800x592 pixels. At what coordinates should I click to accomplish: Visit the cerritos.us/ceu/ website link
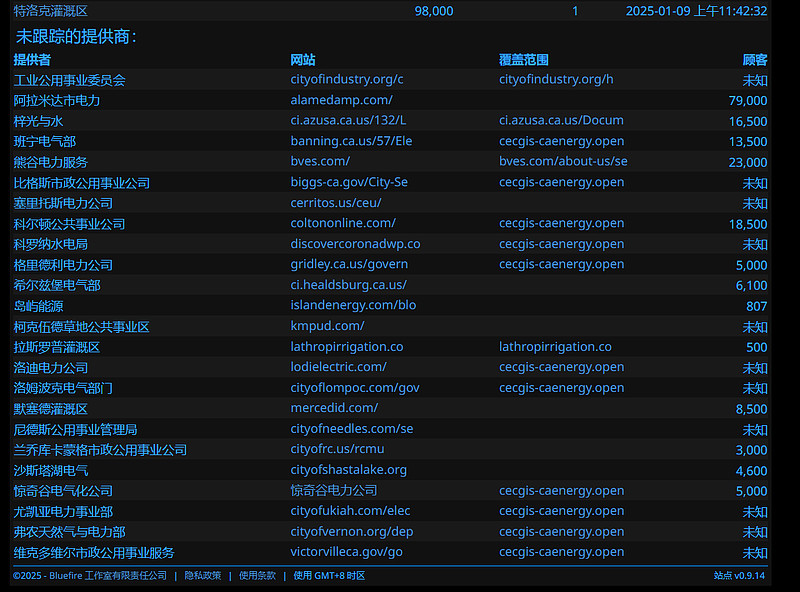pyautogui.click(x=336, y=203)
